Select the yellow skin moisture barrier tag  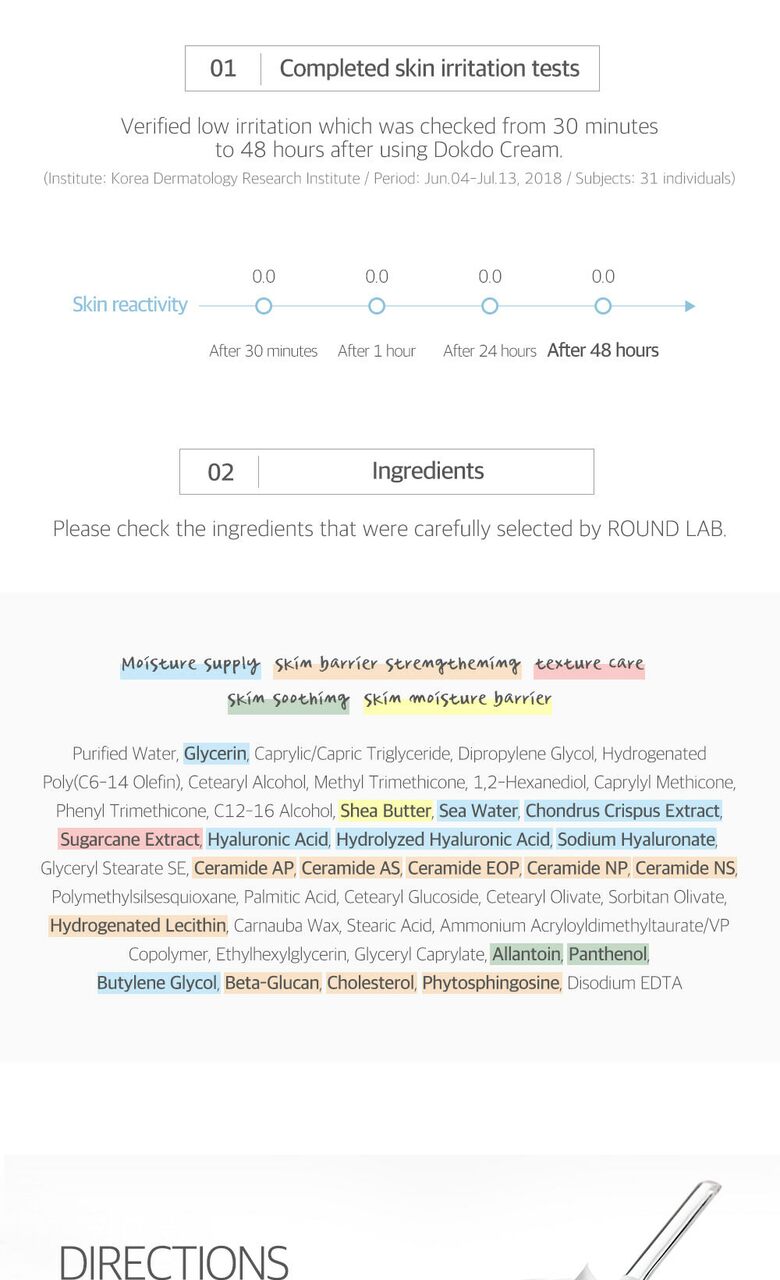(457, 700)
